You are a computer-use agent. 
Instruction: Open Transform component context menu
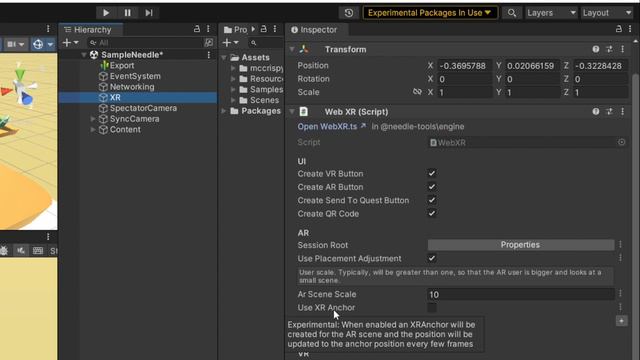(622, 49)
